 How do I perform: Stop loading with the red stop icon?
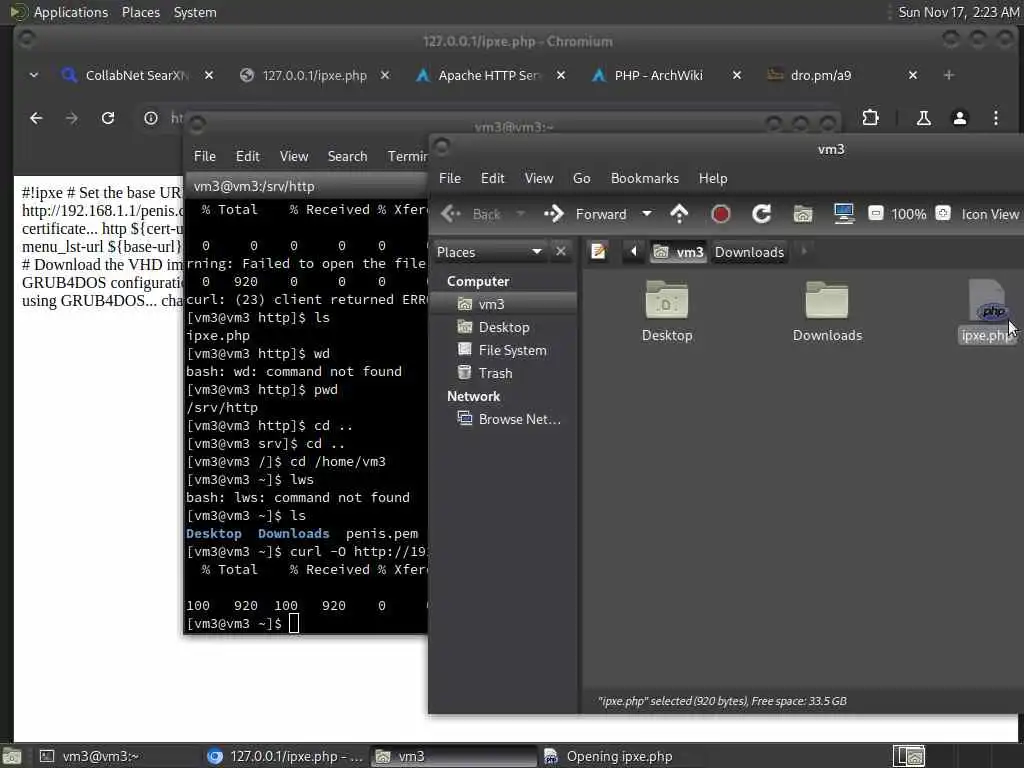720,214
